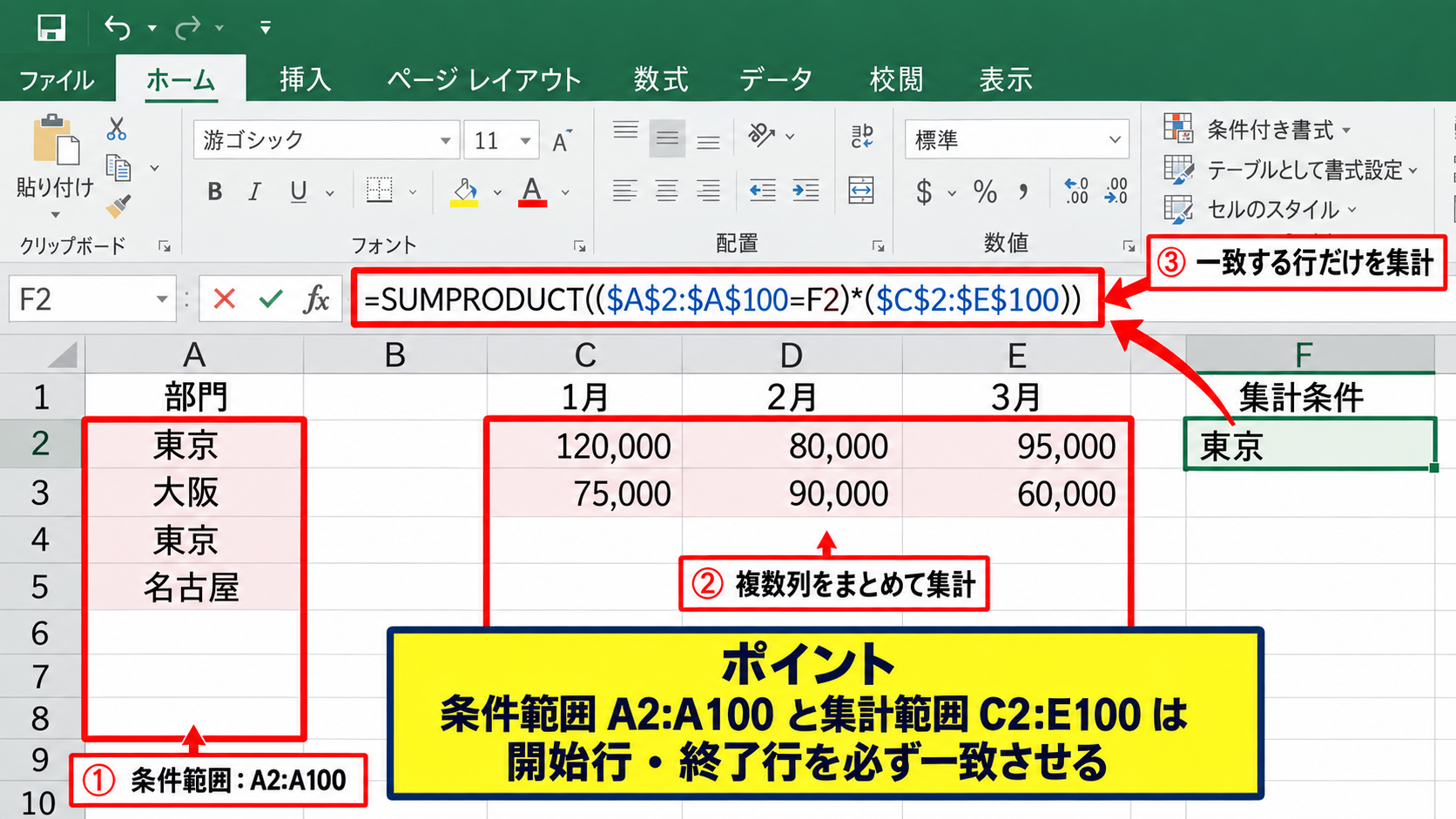Toggle Underline formatting
This screenshot has height=819, width=1456.
(299, 191)
